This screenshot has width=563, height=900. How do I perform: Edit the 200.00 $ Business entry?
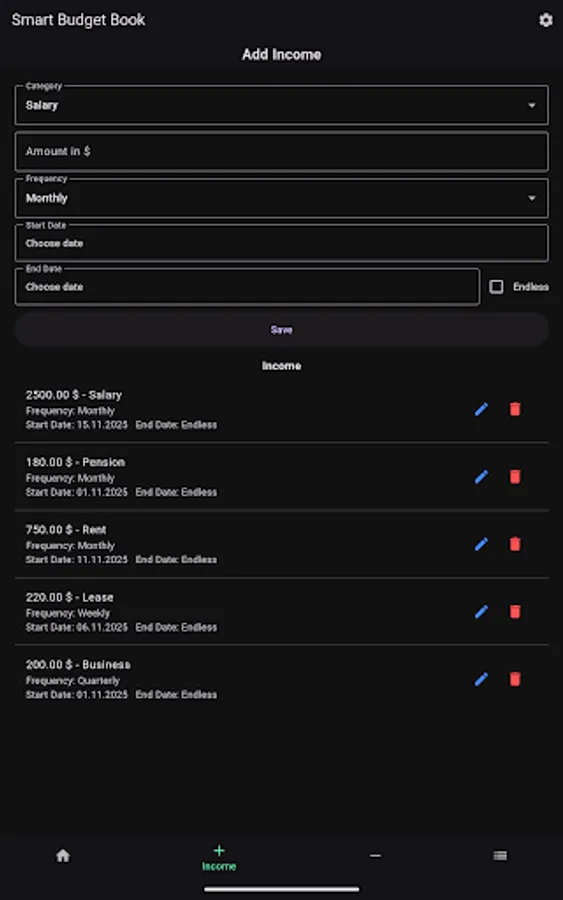[481, 679]
